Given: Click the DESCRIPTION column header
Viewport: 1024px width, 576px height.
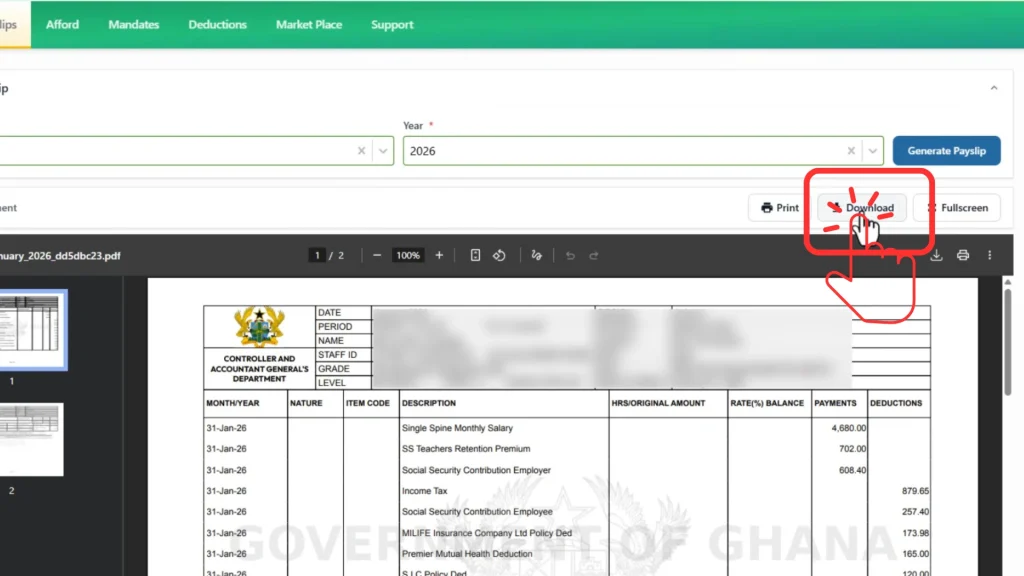Looking at the screenshot, I should click(428, 403).
